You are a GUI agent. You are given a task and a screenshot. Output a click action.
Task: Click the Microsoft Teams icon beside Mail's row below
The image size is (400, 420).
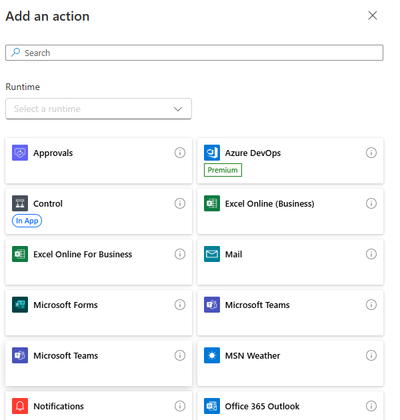[x=212, y=305]
